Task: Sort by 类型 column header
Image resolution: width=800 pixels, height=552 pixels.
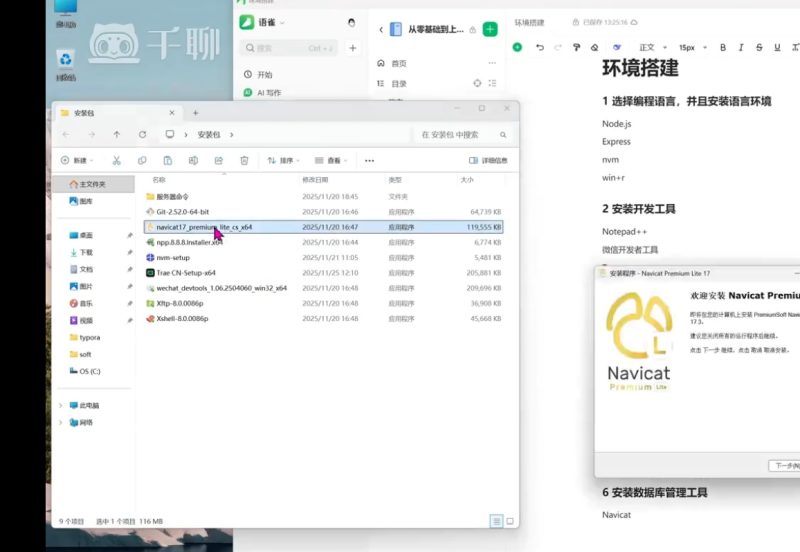Action: pos(395,180)
